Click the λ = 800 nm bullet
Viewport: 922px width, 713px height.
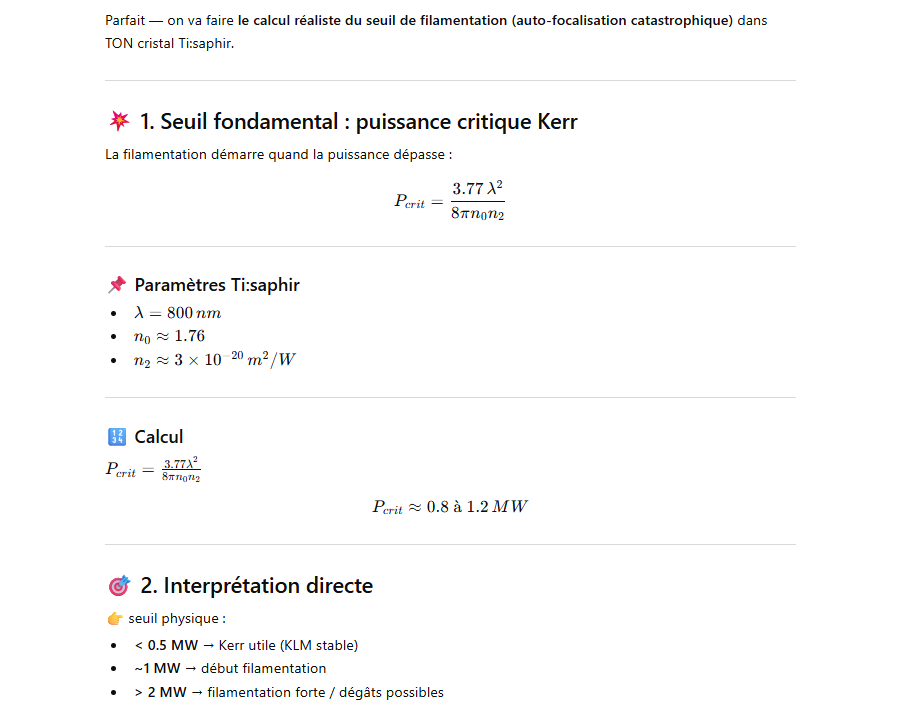[178, 313]
